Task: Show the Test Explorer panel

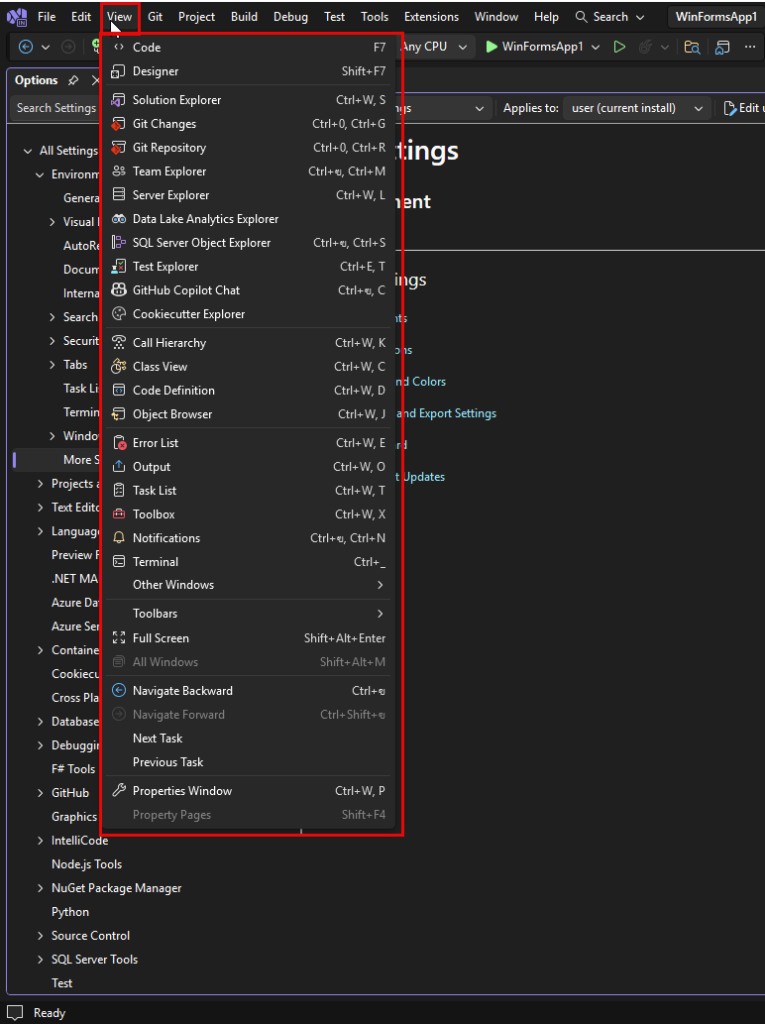Action: coord(248,266)
